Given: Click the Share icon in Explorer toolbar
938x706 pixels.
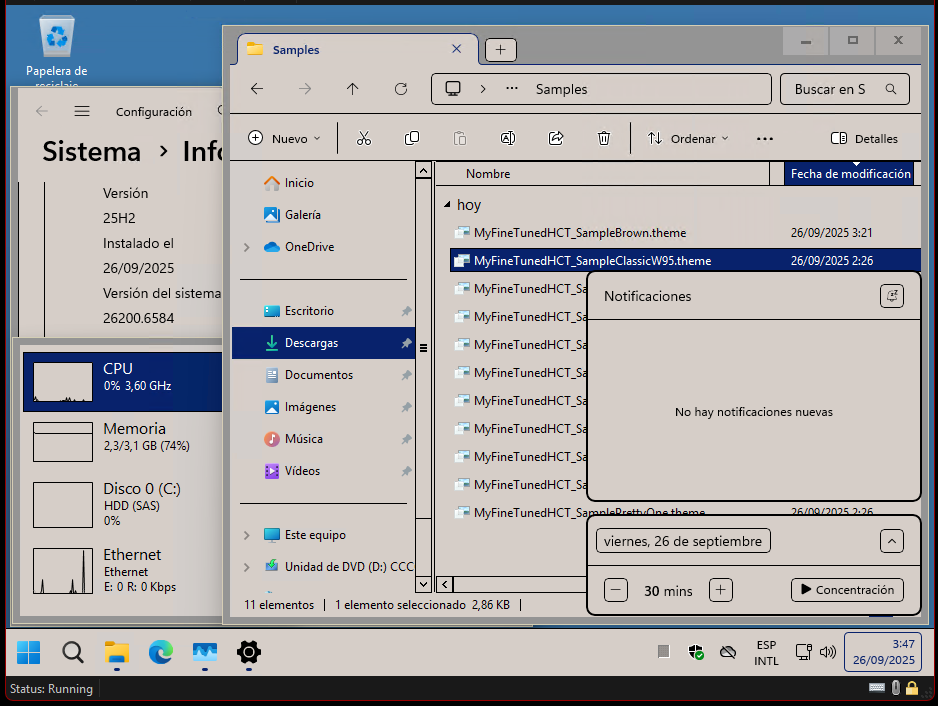Looking at the screenshot, I should (x=556, y=139).
